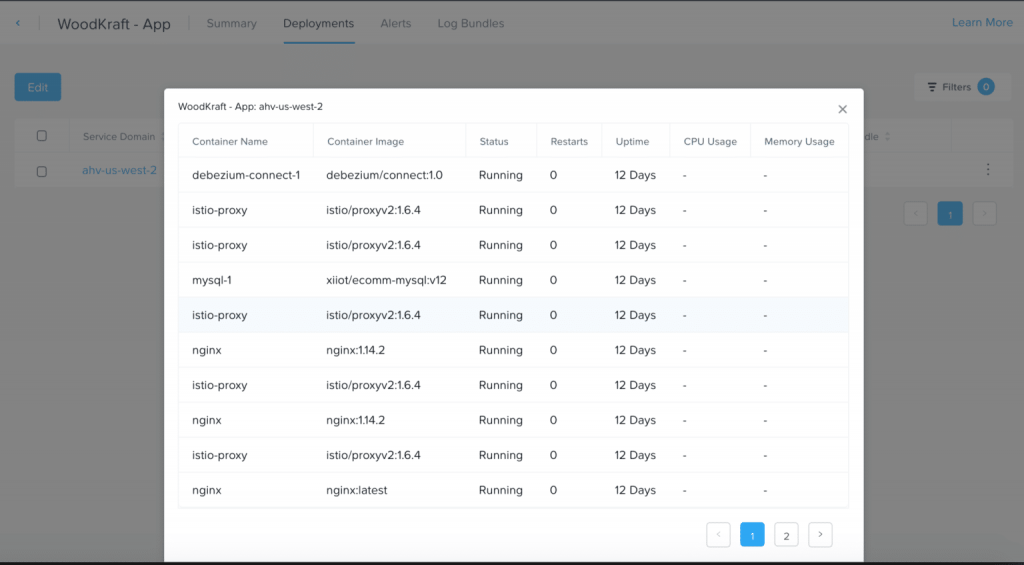Go to previous page in dialog pagination
The height and width of the screenshot is (565, 1024).
click(x=718, y=535)
